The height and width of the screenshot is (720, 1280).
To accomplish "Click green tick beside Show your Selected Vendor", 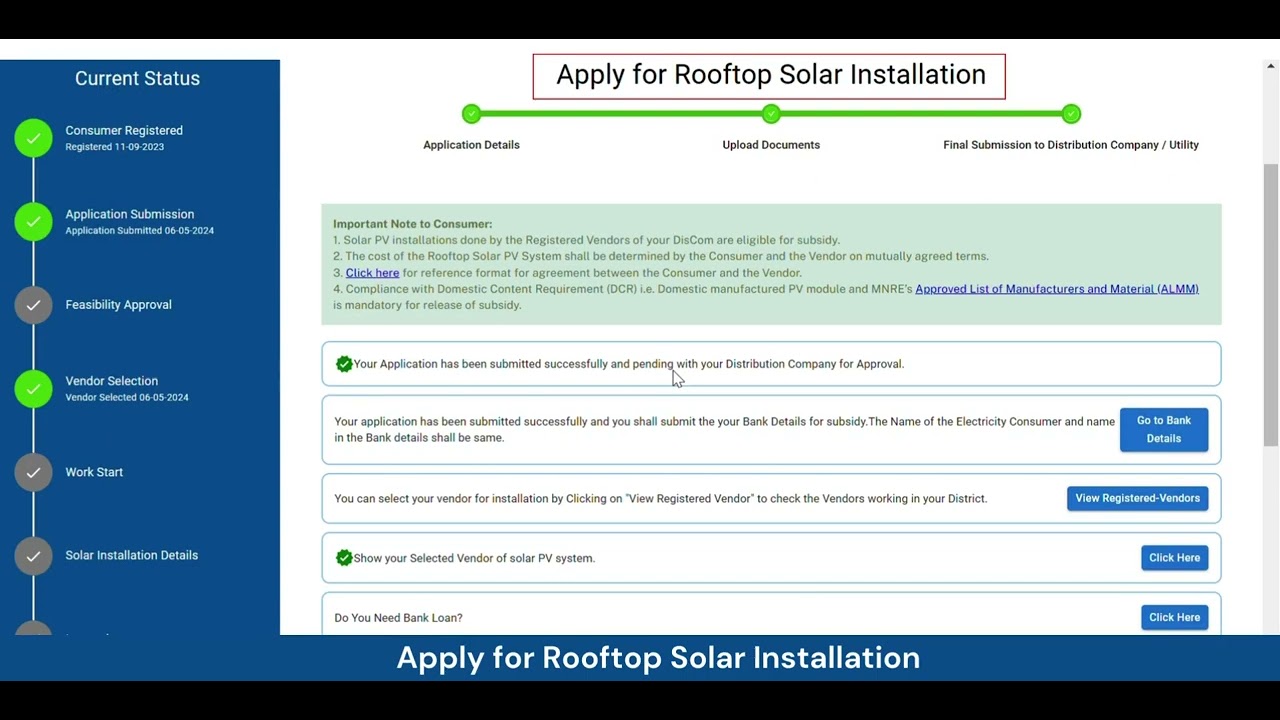I will point(344,558).
